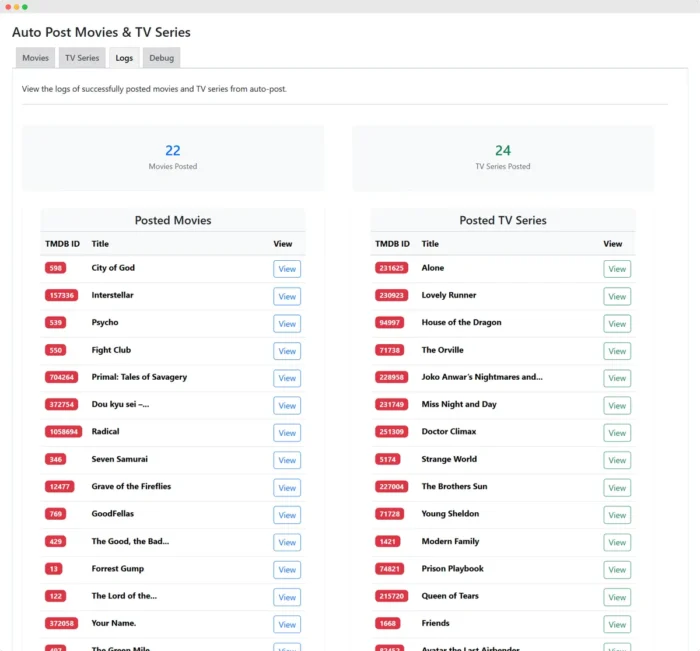Click TMDB ID badge 598
Screen dimensions: 700x651
pos(55,268)
